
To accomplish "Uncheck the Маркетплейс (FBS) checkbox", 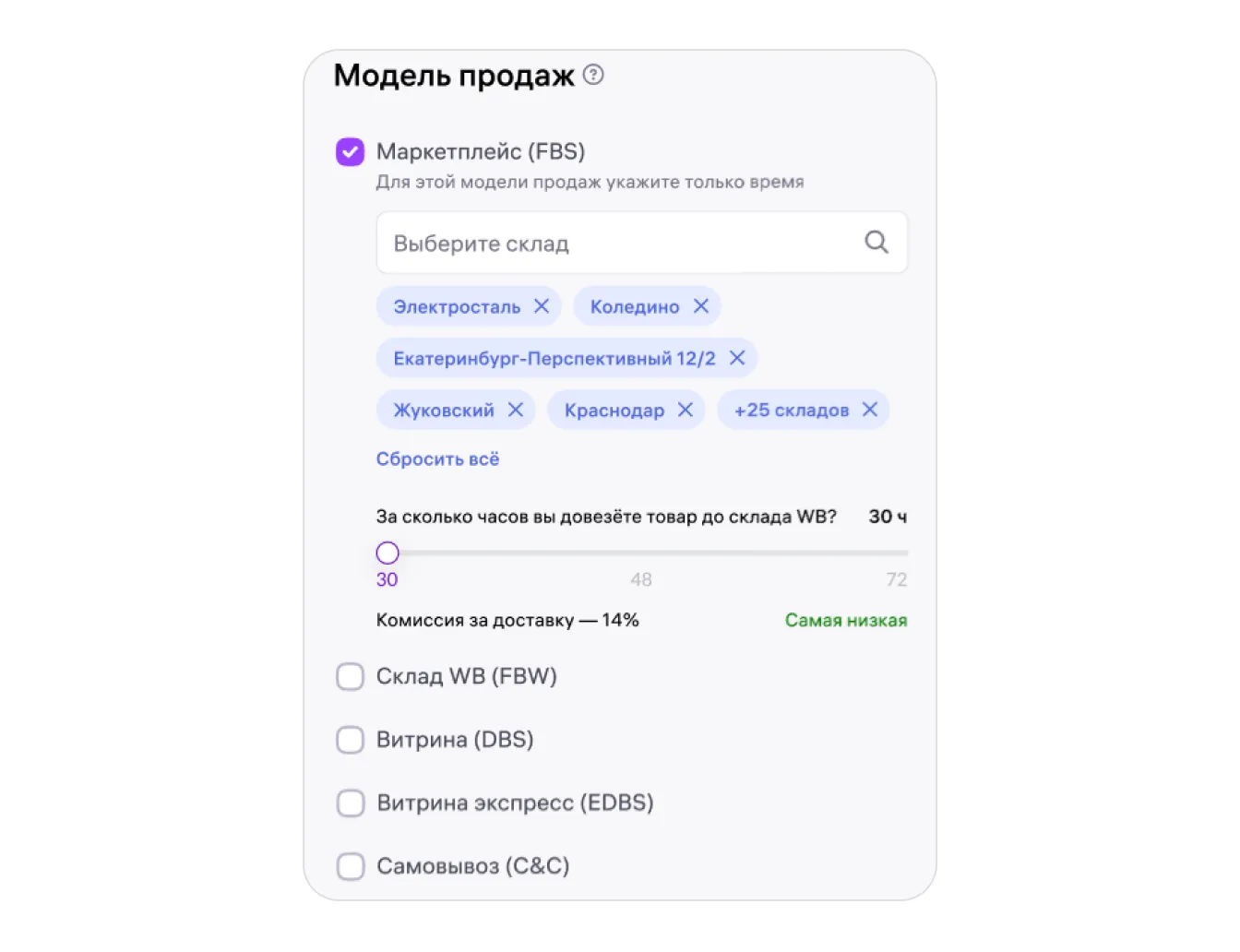I will pyautogui.click(x=351, y=152).
